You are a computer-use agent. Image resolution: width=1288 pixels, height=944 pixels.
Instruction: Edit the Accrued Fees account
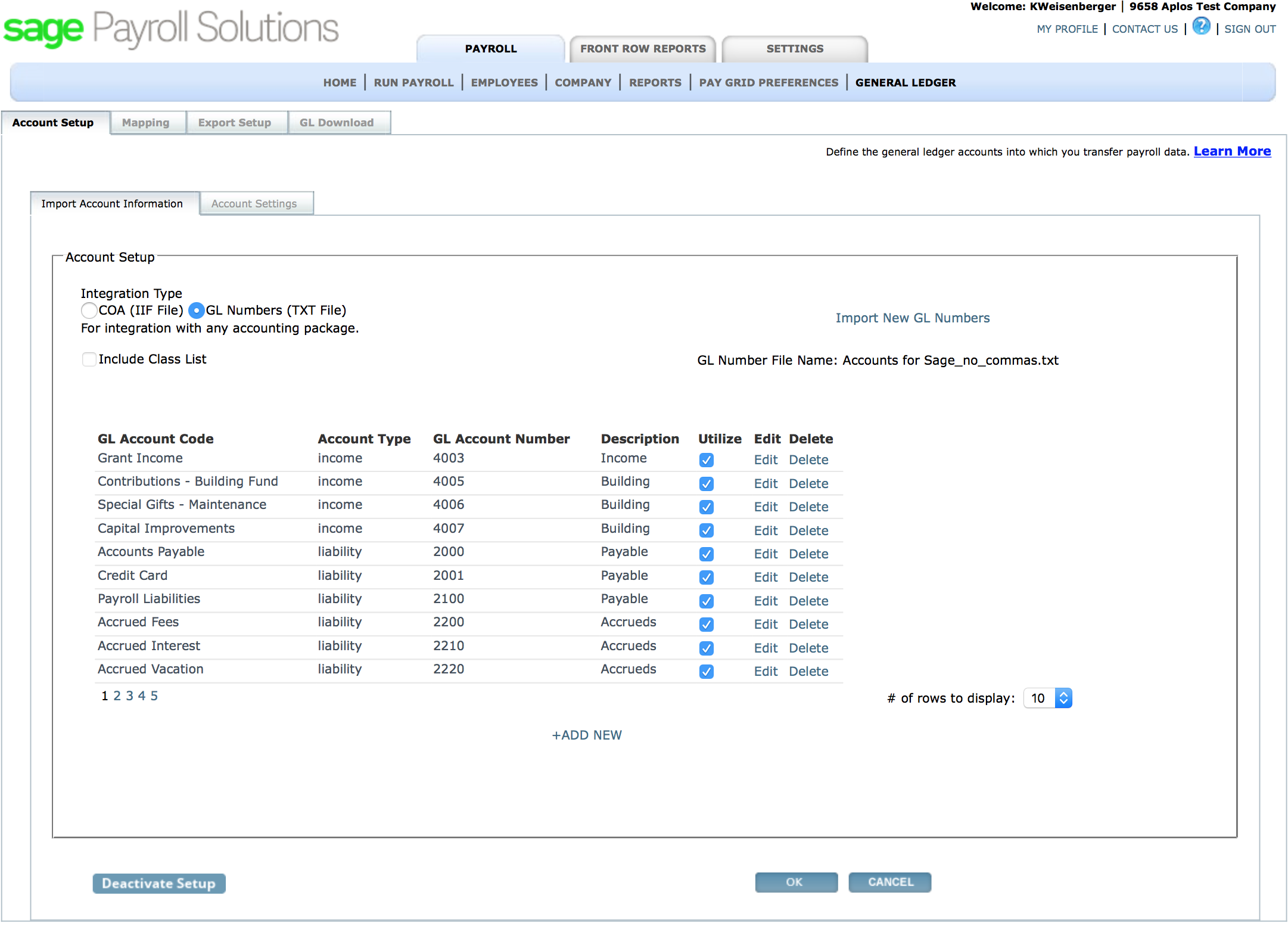click(766, 625)
